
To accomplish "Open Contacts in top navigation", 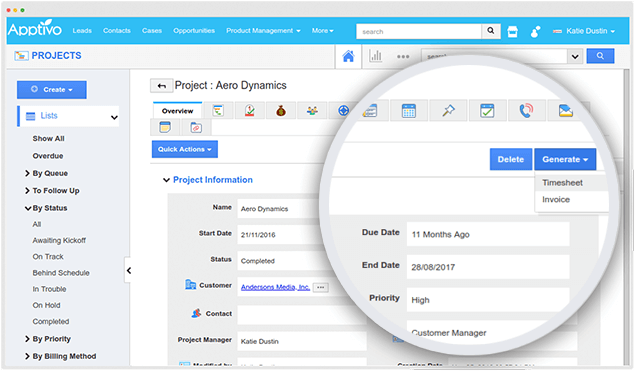I will point(117,31).
